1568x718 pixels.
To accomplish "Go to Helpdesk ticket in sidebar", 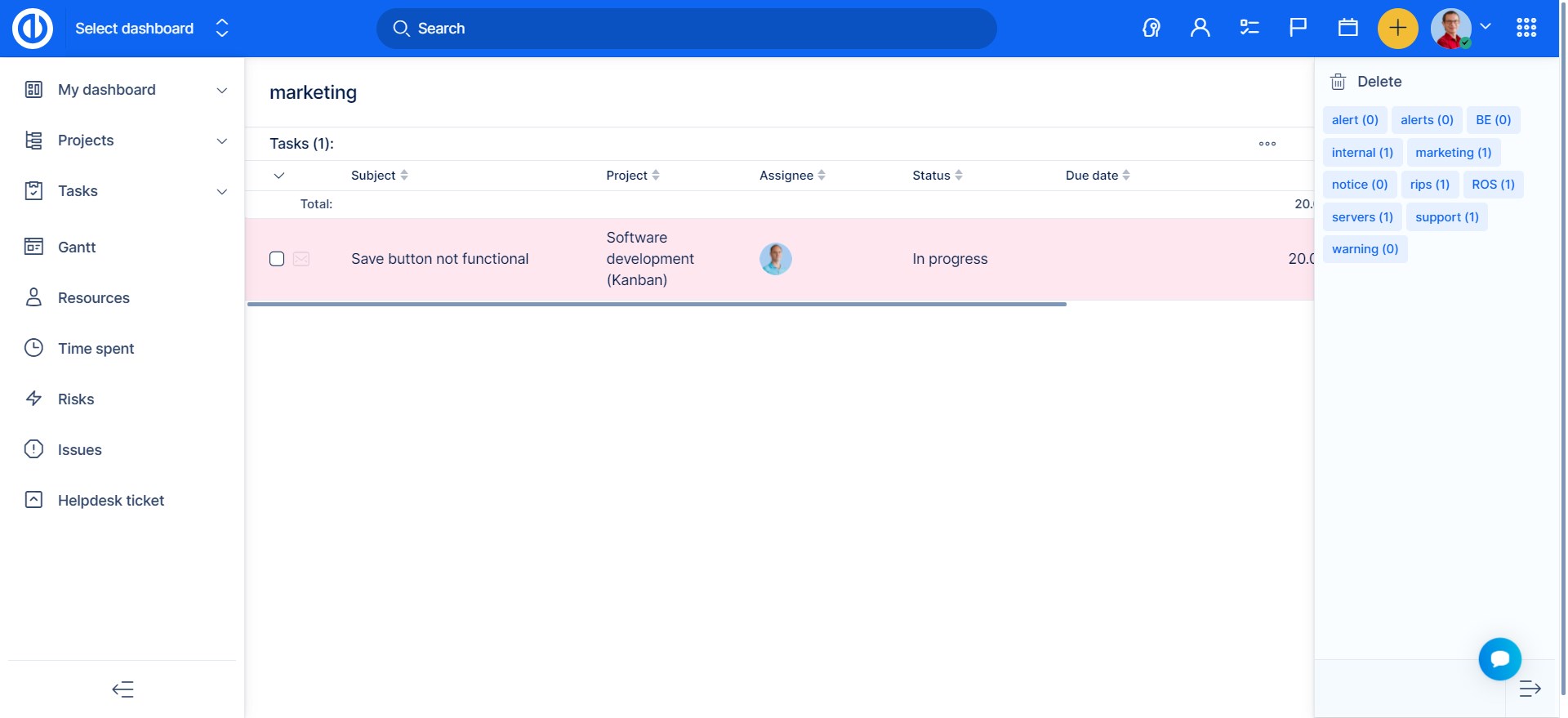I will click(x=110, y=501).
